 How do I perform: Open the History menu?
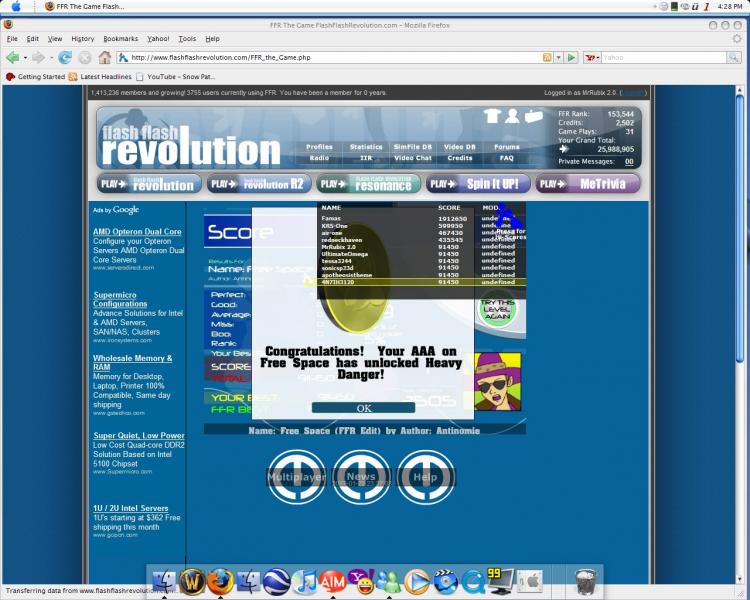coord(82,38)
